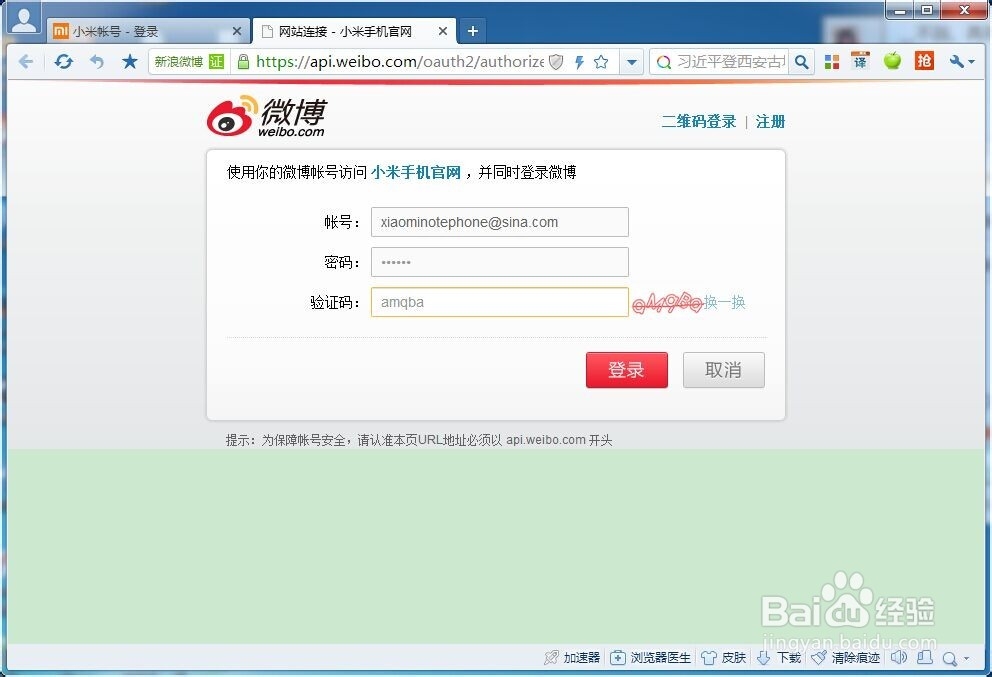This screenshot has height=677, width=992.
Task: Click the colored grid application icon
Action: pos(831,61)
